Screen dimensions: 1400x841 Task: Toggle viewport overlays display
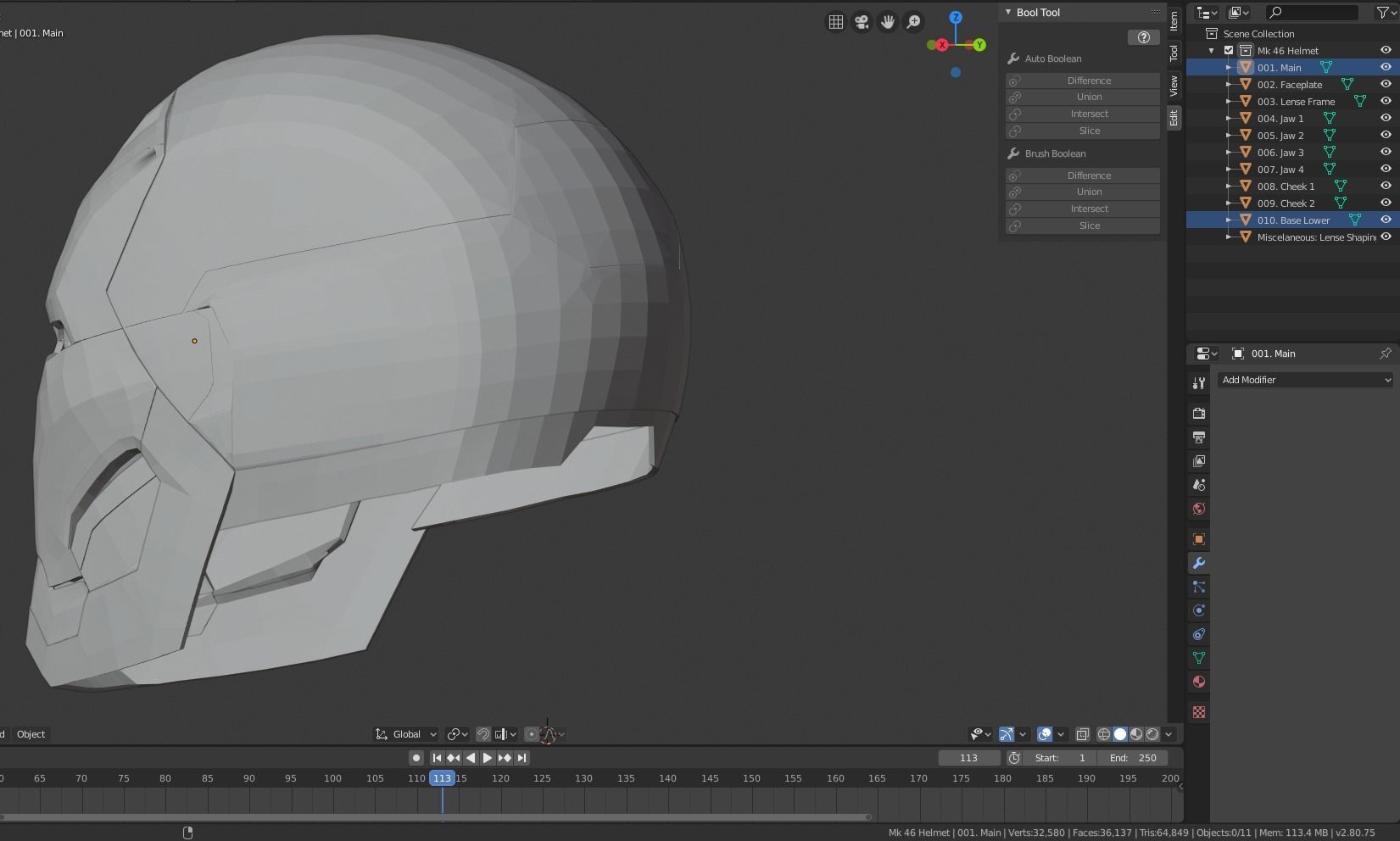point(1045,734)
